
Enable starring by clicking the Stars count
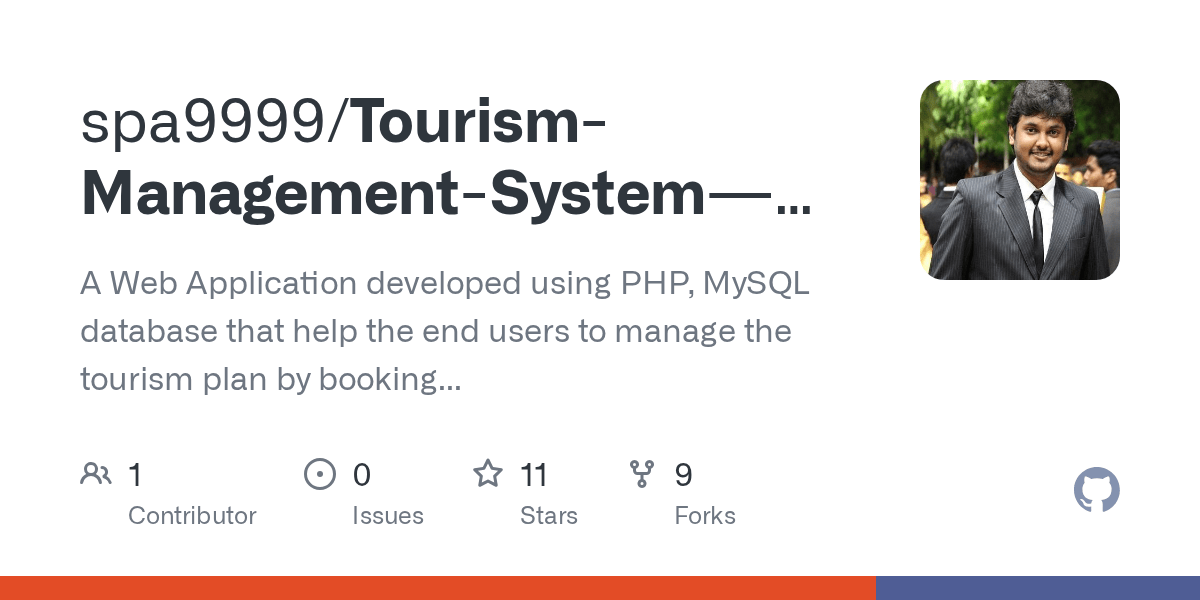533,473
